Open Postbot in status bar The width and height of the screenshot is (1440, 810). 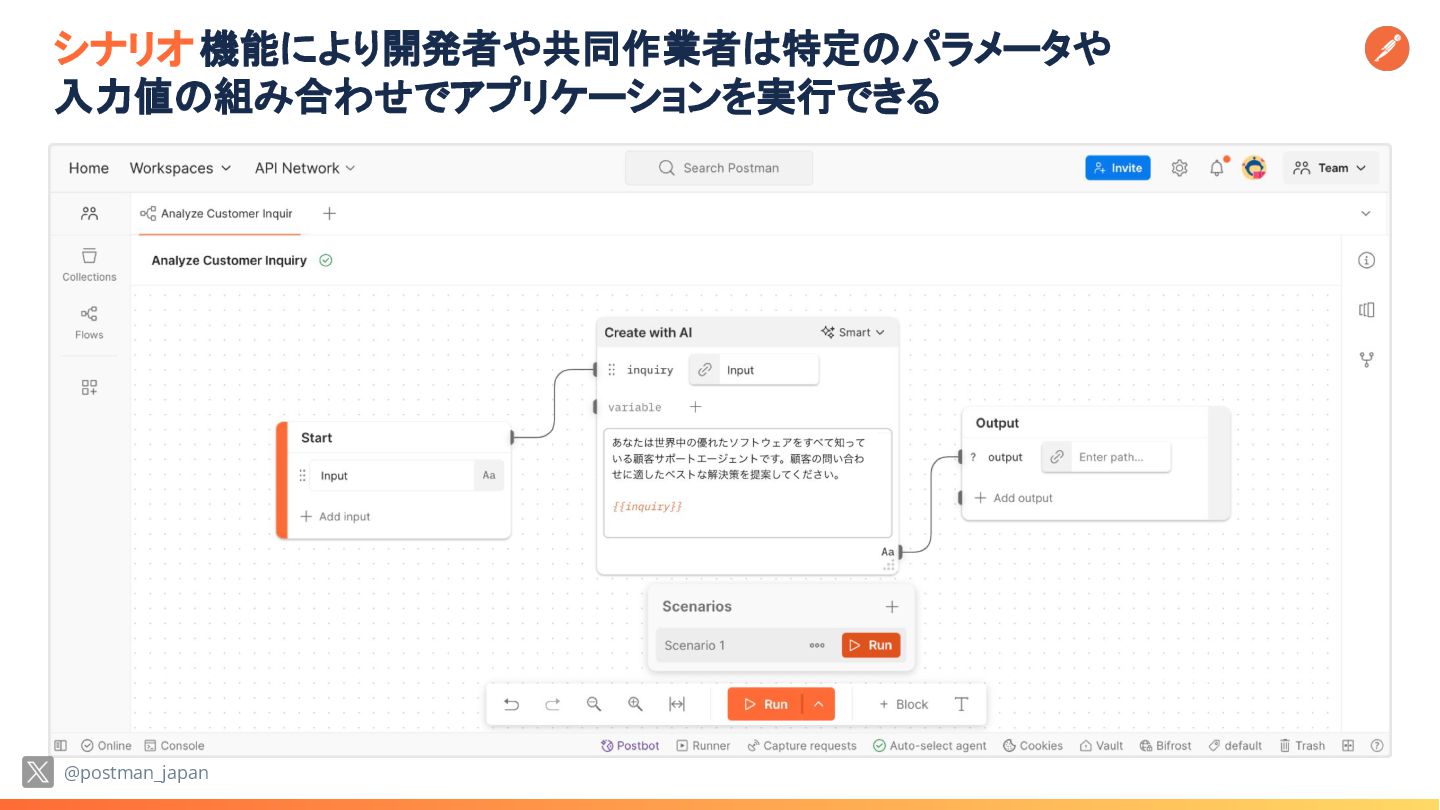pyautogui.click(x=630, y=745)
